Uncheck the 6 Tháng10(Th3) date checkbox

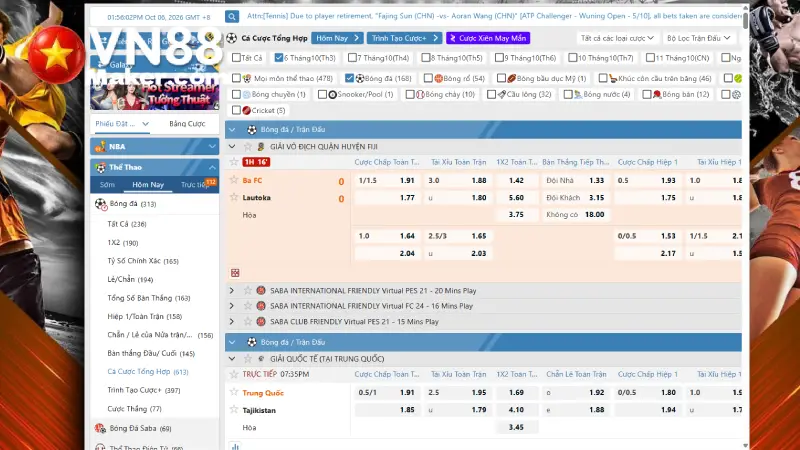click(x=279, y=58)
